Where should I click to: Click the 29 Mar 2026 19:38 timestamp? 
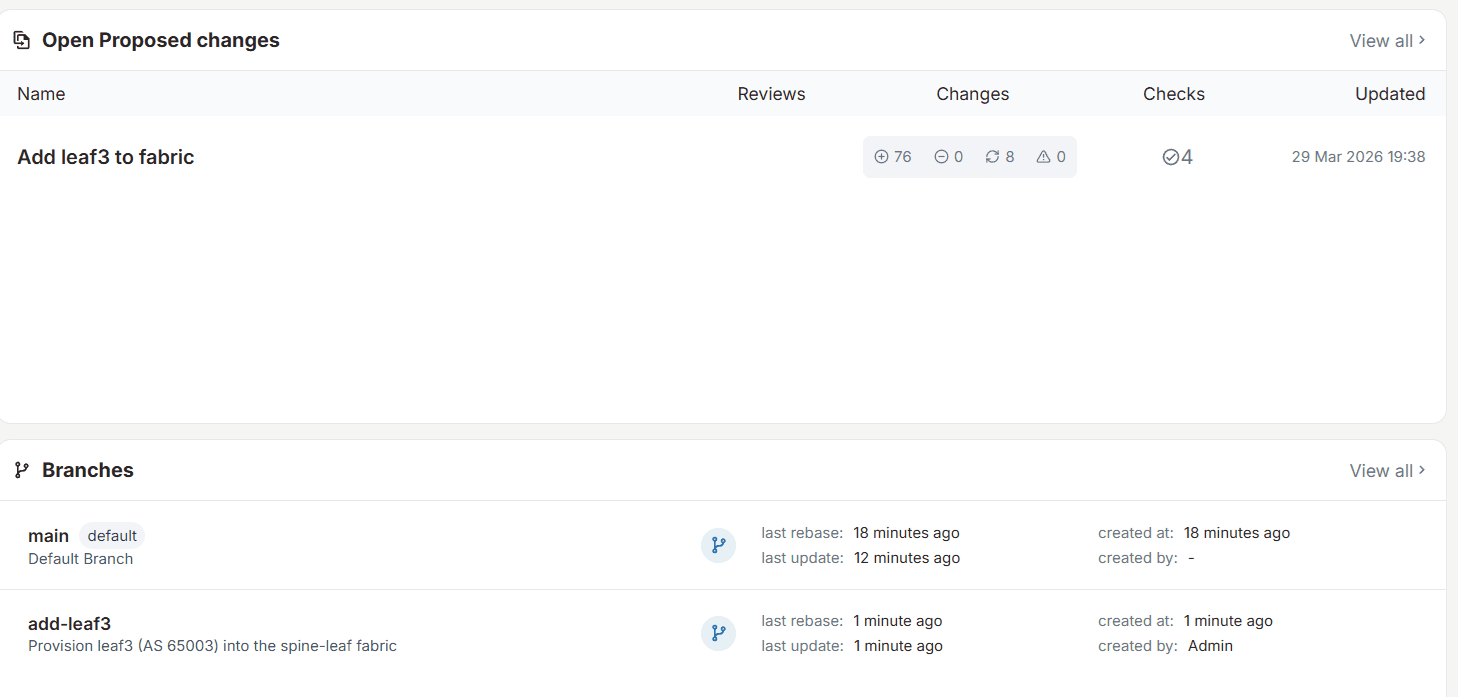pyautogui.click(x=1359, y=156)
